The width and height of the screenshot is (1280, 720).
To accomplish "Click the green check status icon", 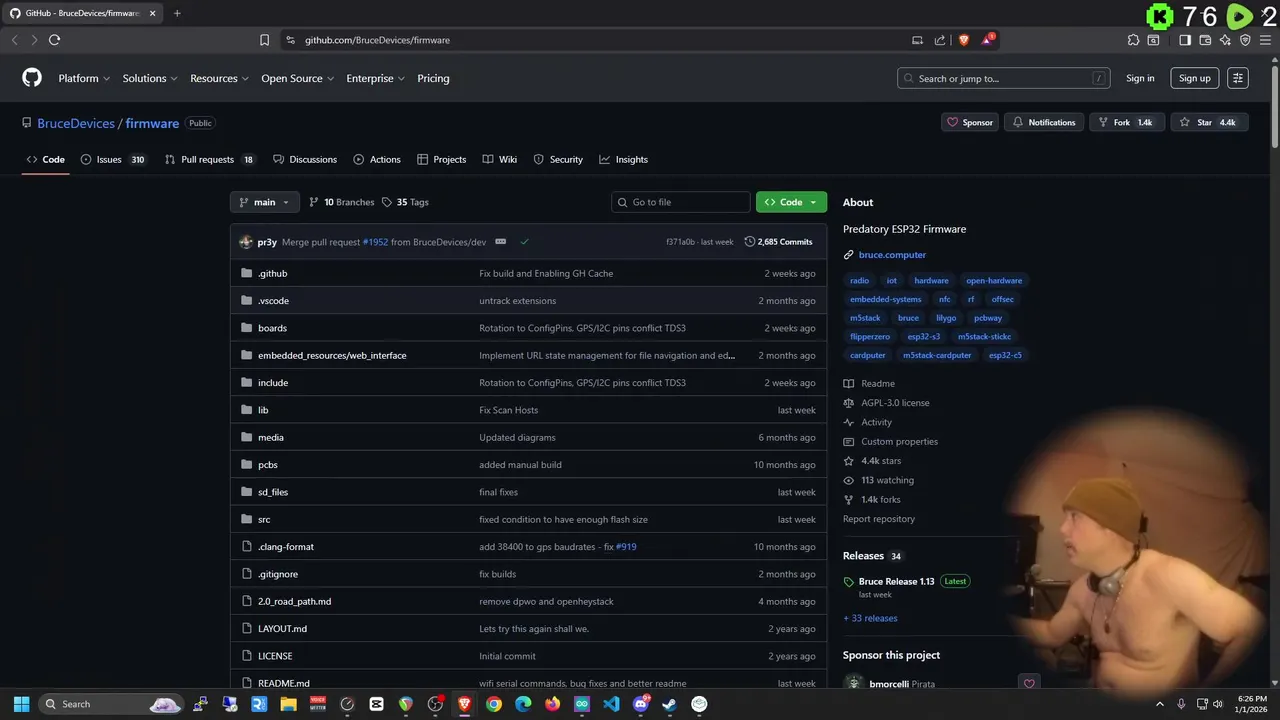I will (524, 242).
